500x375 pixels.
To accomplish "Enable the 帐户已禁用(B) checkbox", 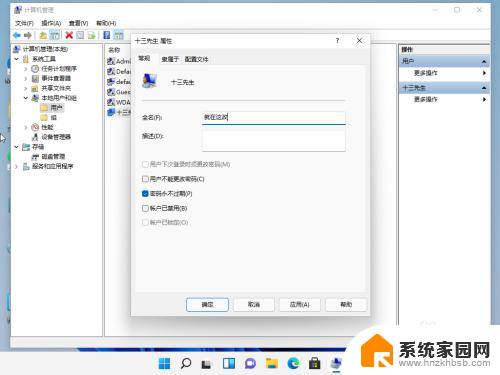I will point(145,208).
